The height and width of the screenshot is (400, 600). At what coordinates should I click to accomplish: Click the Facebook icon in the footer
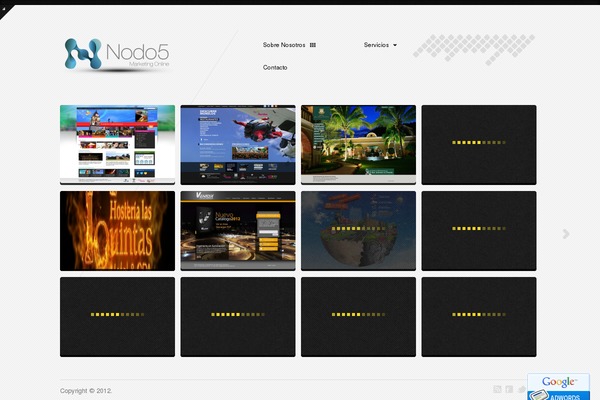[509, 389]
